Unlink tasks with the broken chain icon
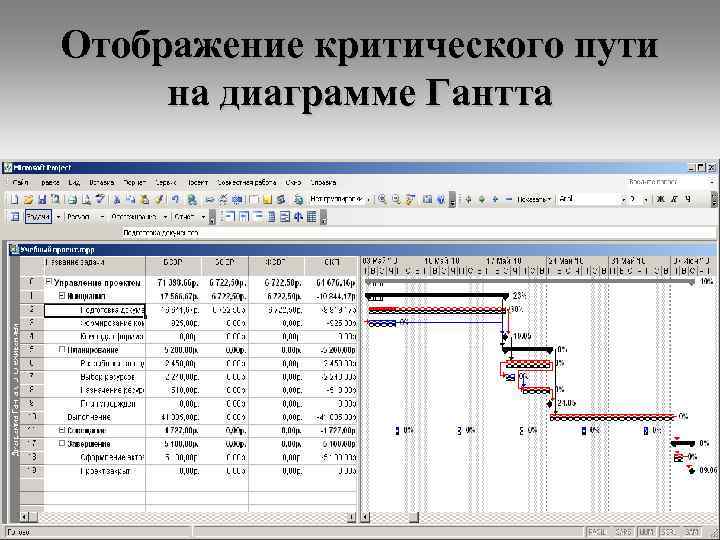The image size is (720, 540). 223,199
